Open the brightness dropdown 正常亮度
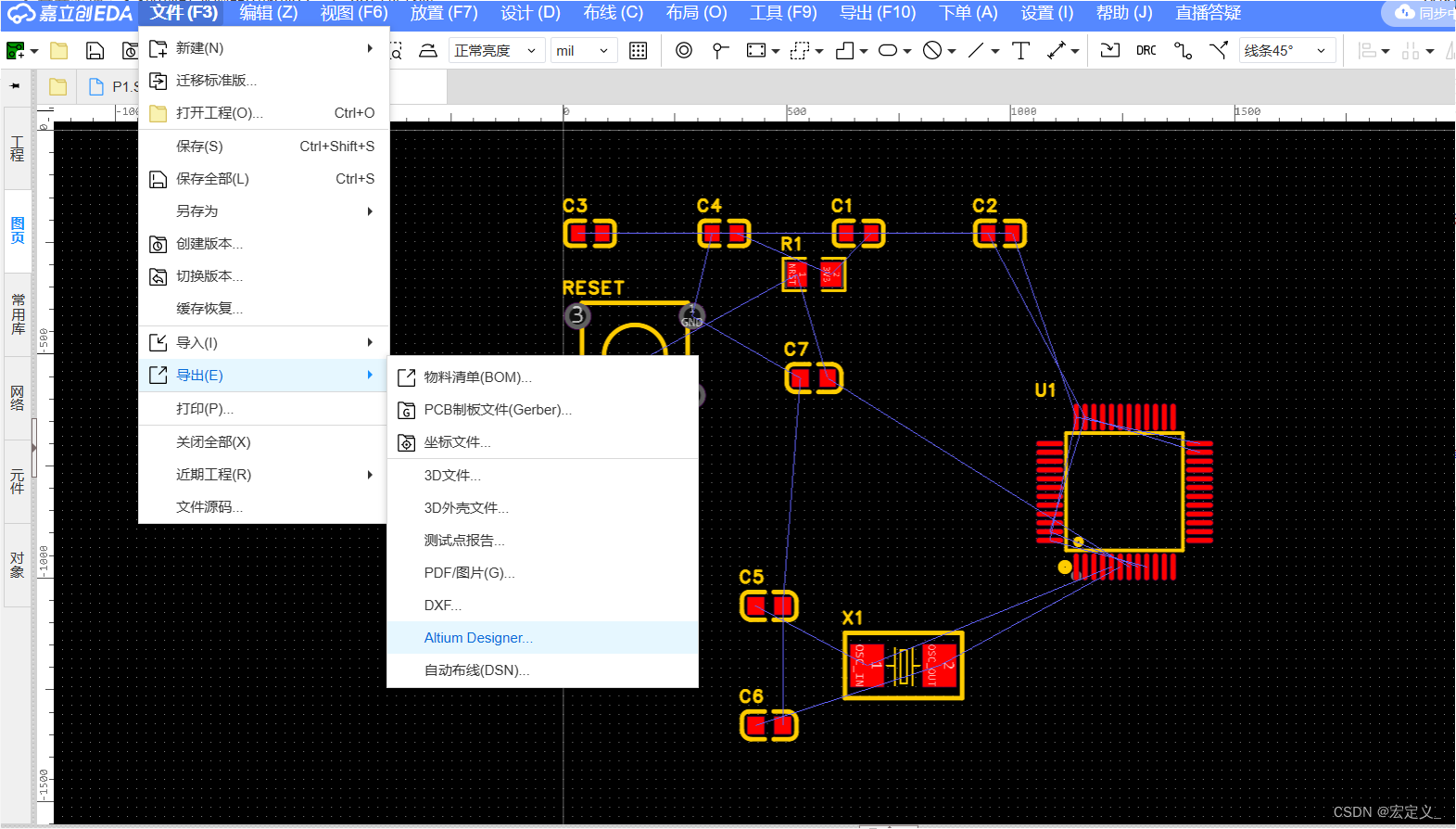 click(496, 50)
